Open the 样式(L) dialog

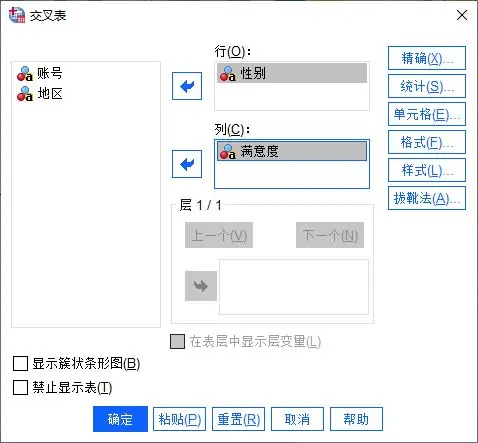click(x=427, y=170)
